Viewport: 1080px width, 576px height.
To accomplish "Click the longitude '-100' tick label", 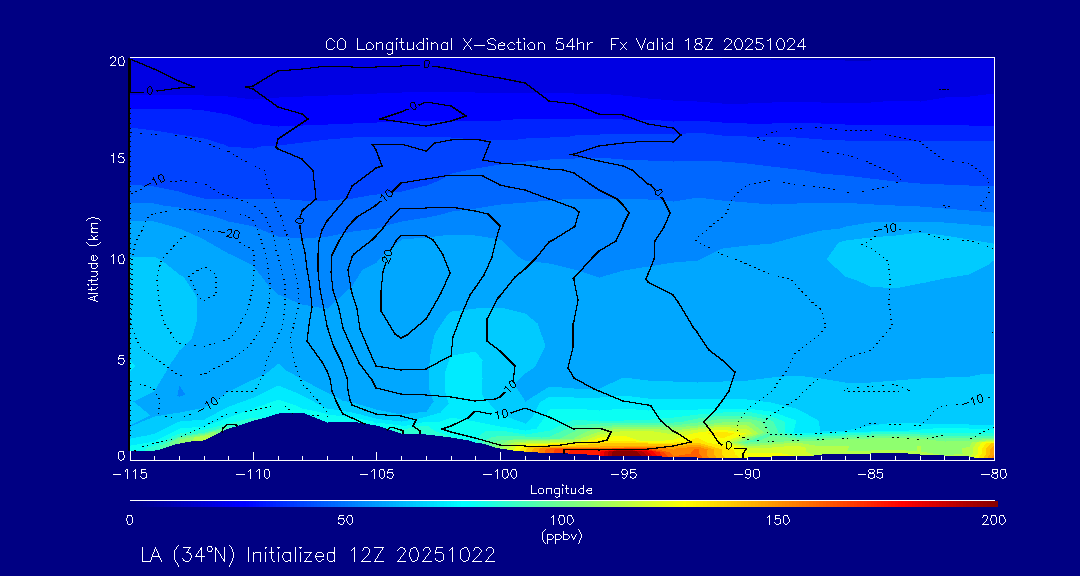I will click(500, 474).
